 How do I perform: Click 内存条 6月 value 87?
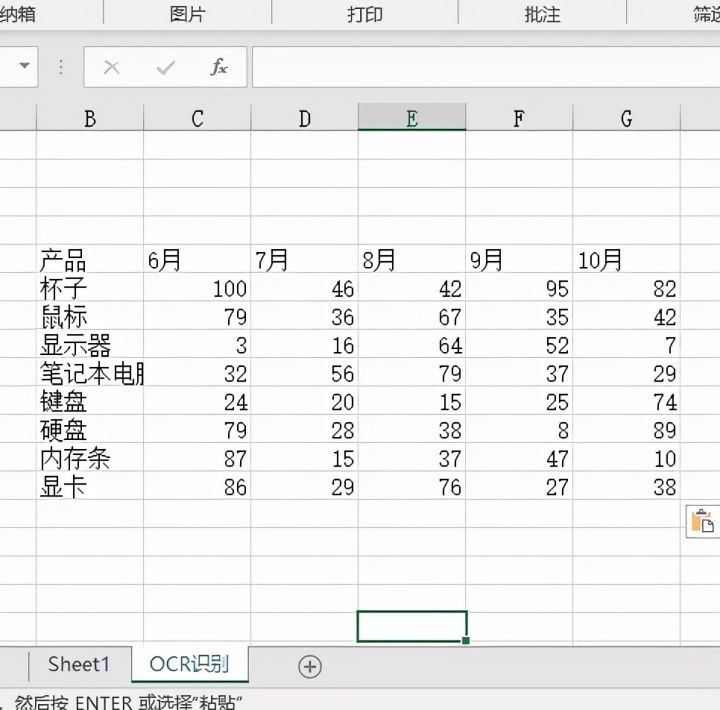[x=197, y=458]
